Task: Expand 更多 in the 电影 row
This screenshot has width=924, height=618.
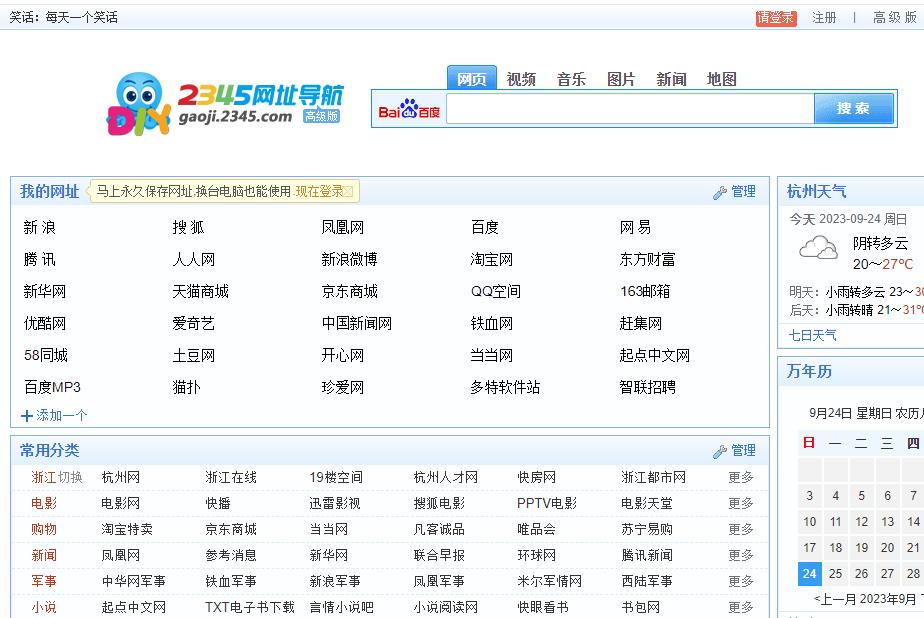Action: pos(741,503)
